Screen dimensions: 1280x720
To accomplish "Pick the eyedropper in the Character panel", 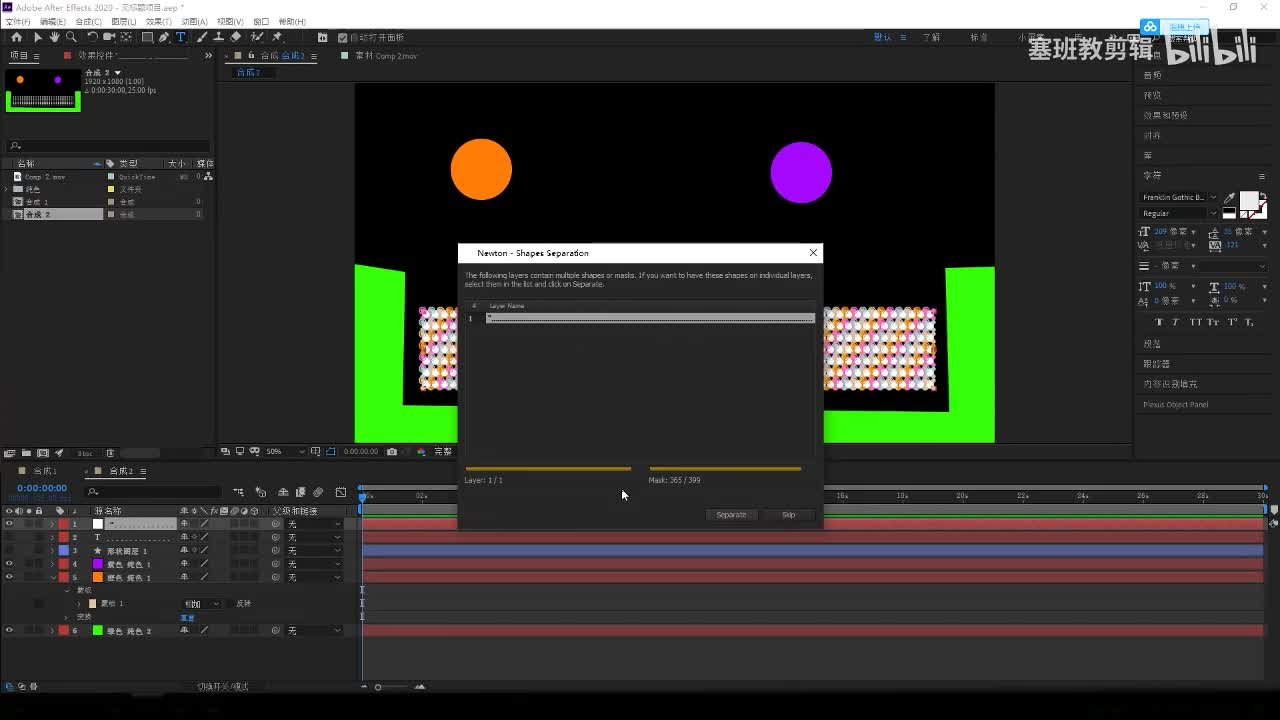I will pos(1229,198).
